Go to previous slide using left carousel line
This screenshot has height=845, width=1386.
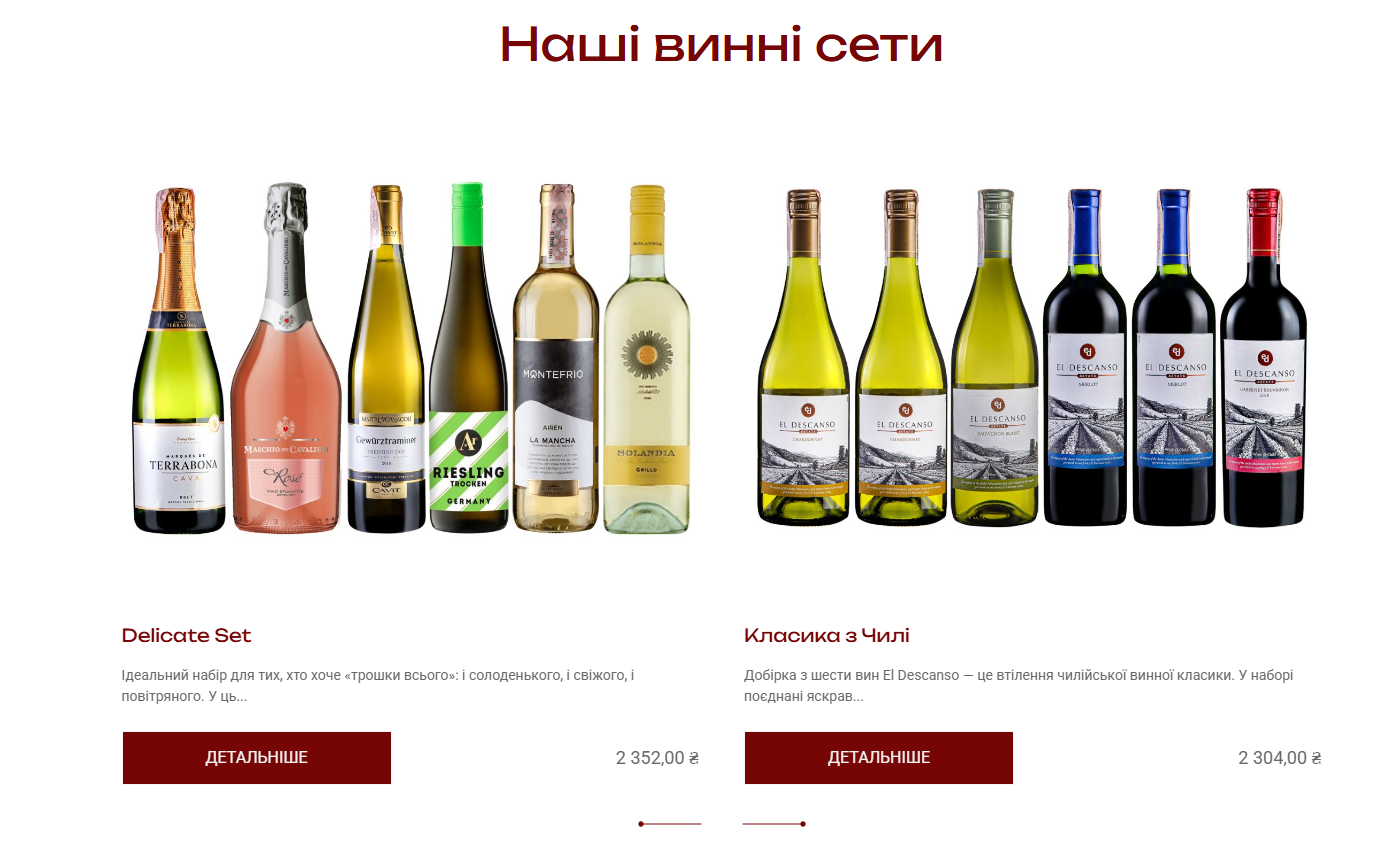tap(670, 824)
